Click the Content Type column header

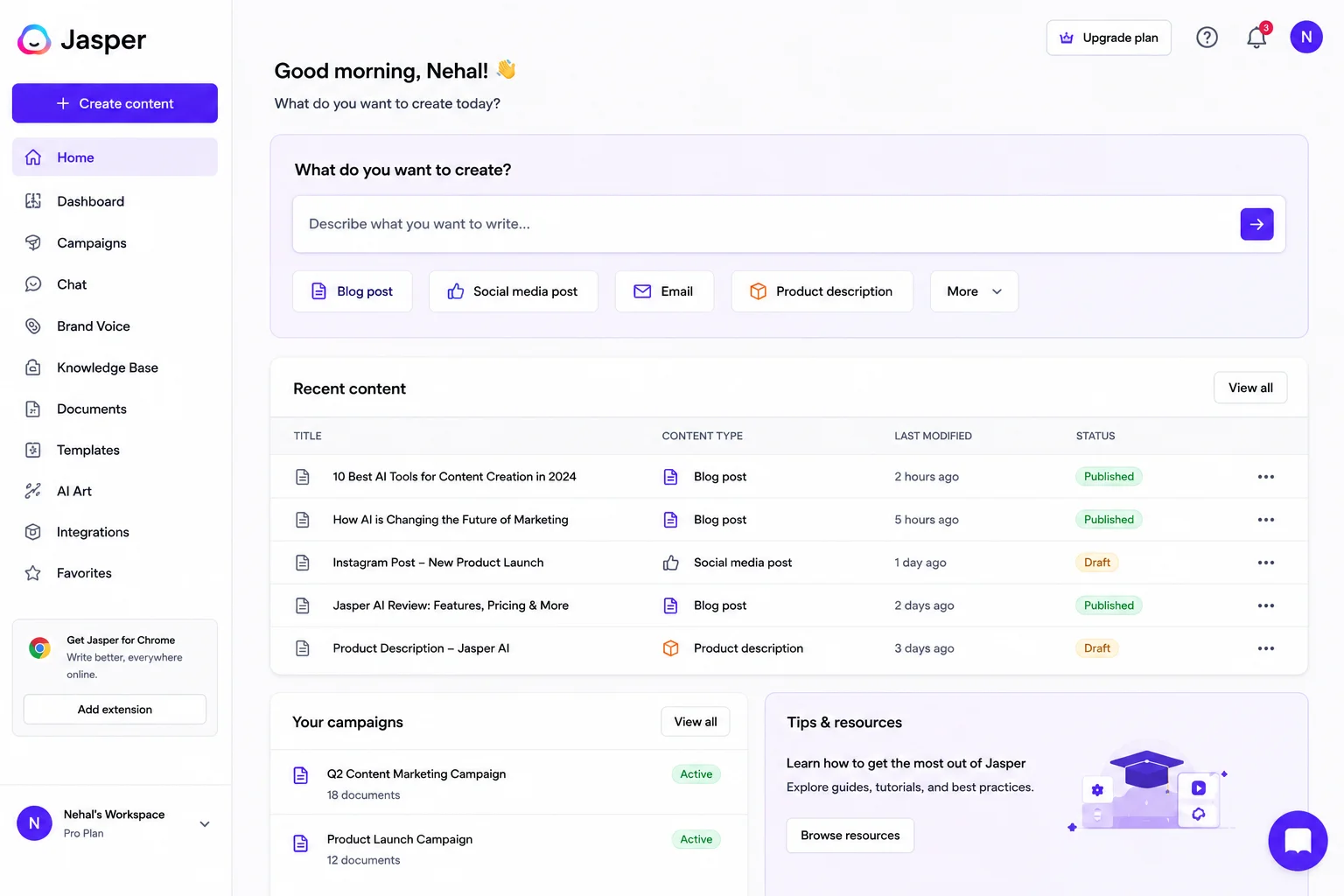pyautogui.click(x=703, y=436)
